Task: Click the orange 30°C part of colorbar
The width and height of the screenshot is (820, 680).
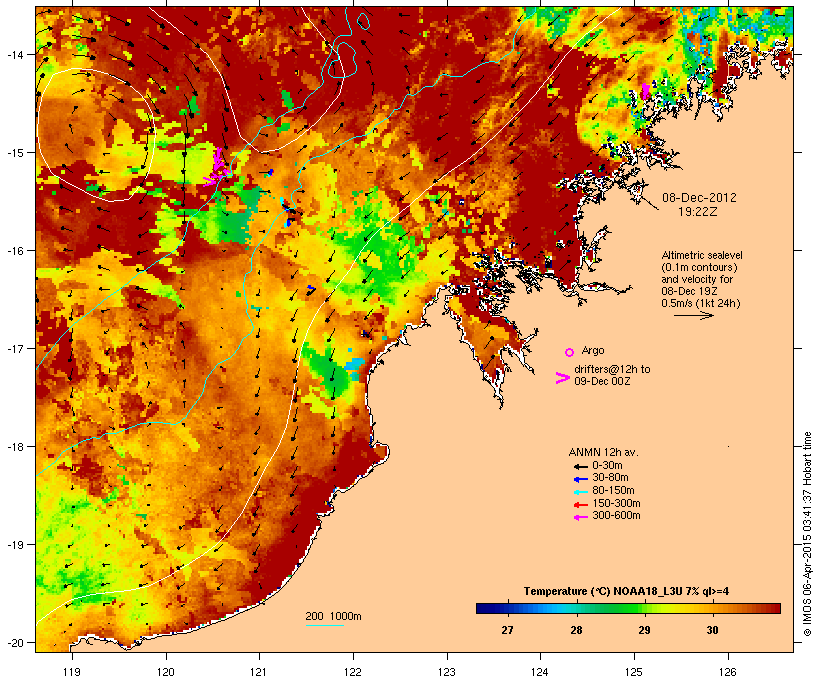Action: coord(712,608)
